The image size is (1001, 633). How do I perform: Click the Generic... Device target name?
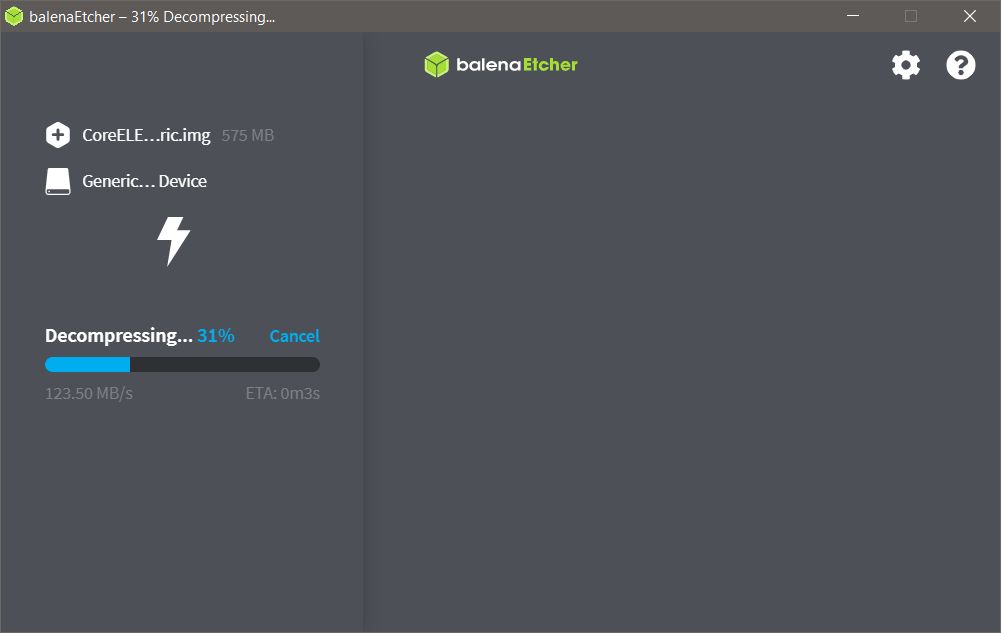pos(144,181)
